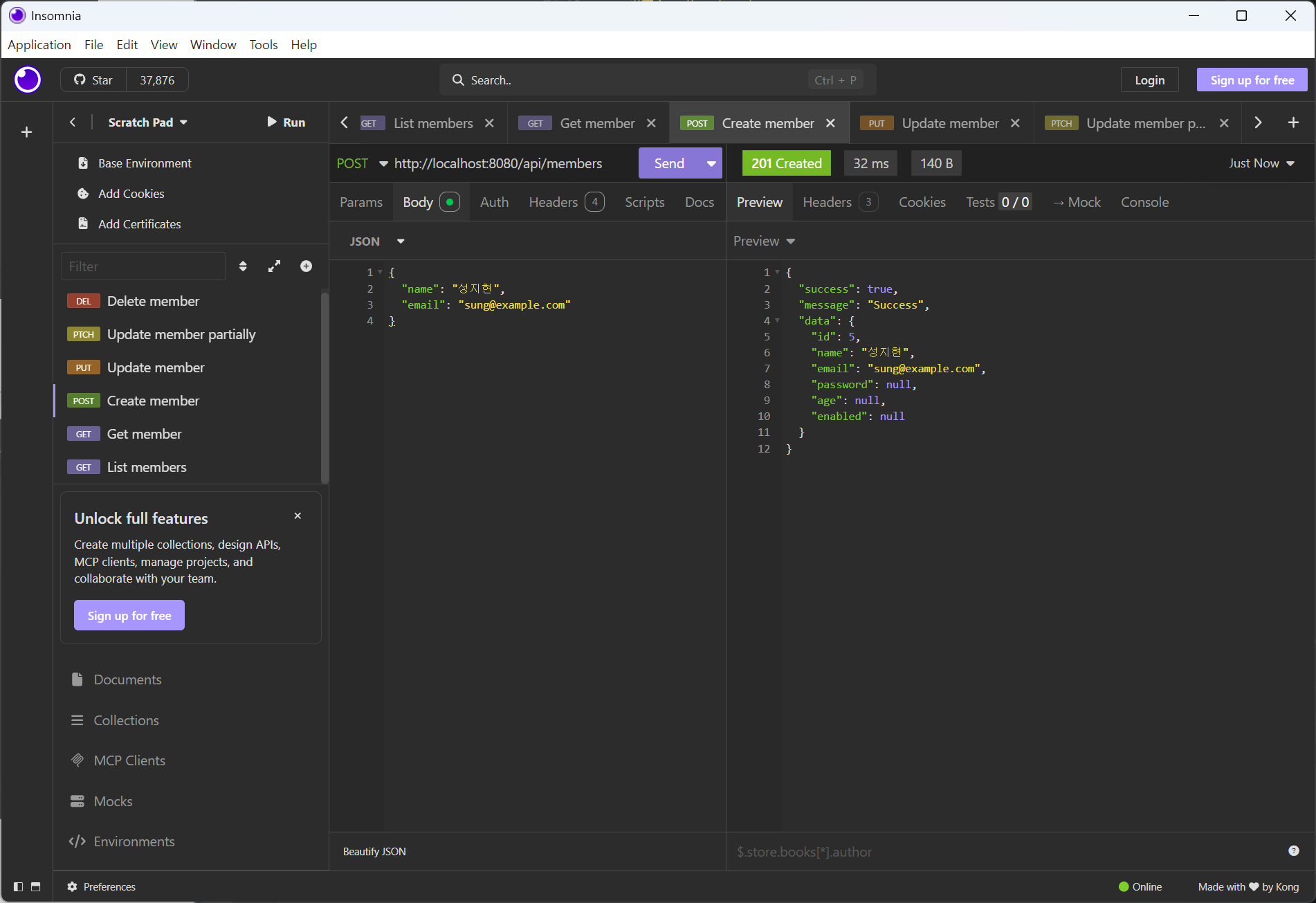Viewport: 1316px width, 903px height.
Task: Open the help question mark icon
Action: click(1293, 851)
